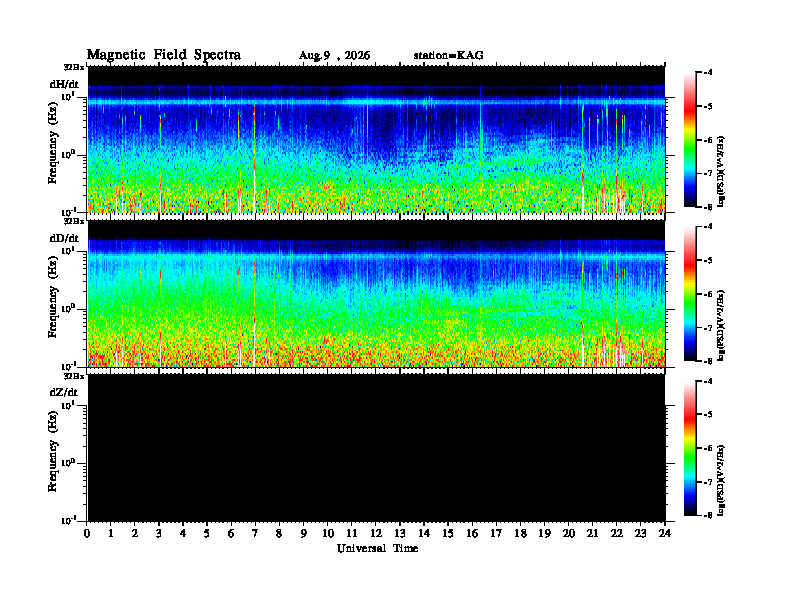Click the "dH/dt" panel label

click(64, 84)
